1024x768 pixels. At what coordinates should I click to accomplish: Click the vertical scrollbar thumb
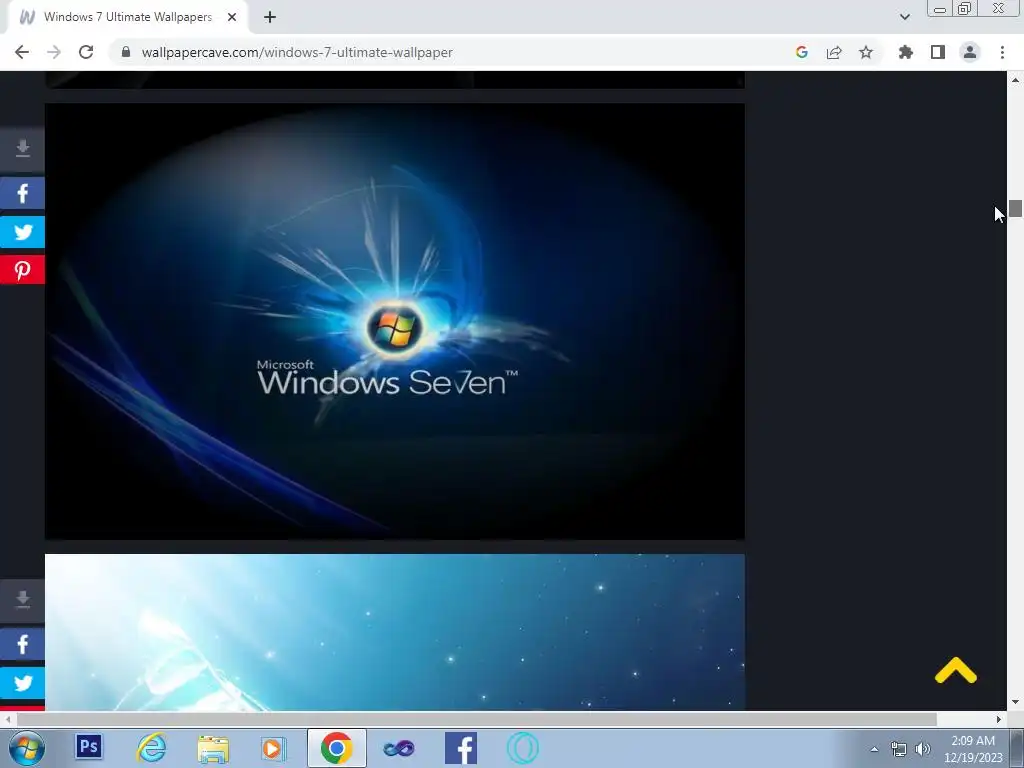[x=1015, y=208]
